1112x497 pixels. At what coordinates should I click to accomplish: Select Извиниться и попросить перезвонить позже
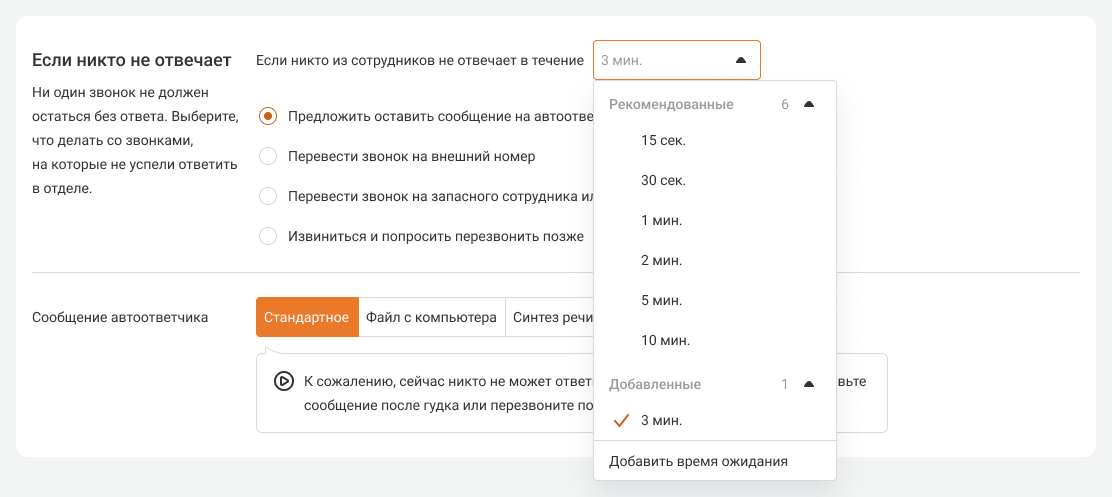tap(268, 237)
